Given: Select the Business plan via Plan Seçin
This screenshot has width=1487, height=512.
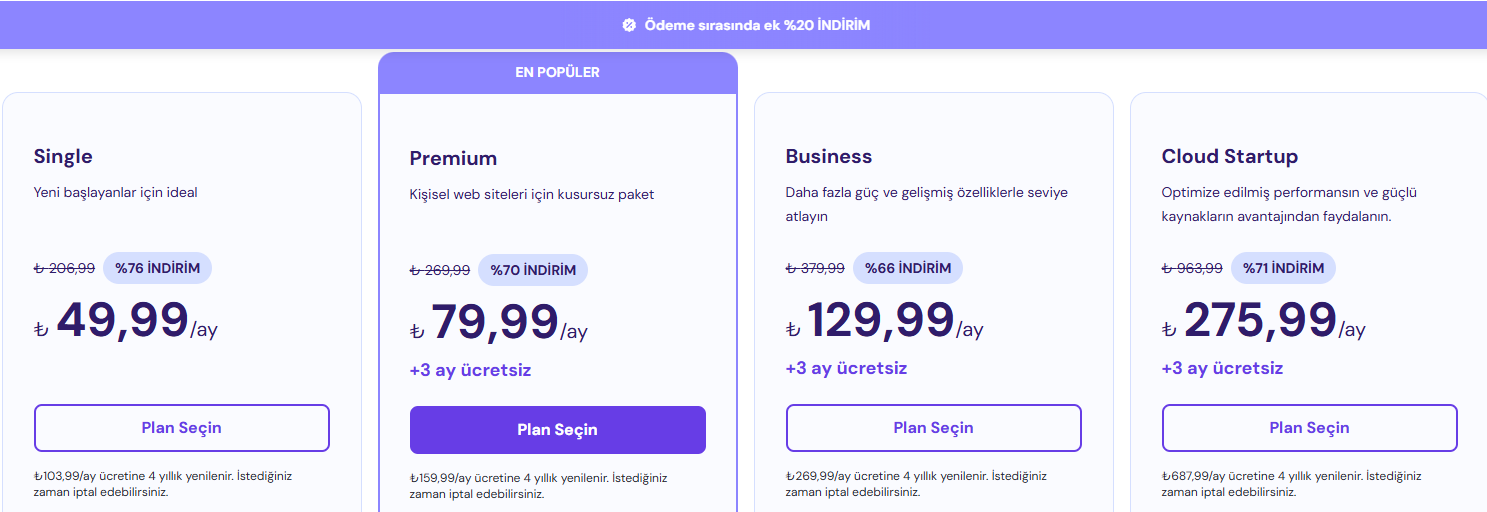Looking at the screenshot, I should click(933, 428).
